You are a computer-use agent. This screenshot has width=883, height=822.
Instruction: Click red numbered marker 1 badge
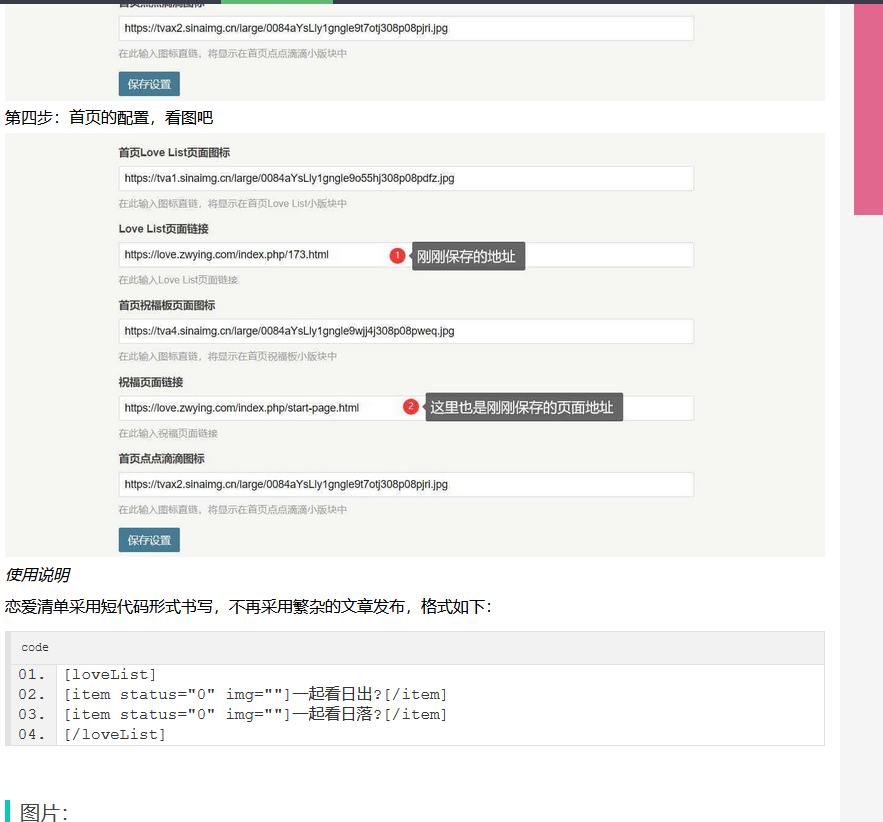[397, 256]
